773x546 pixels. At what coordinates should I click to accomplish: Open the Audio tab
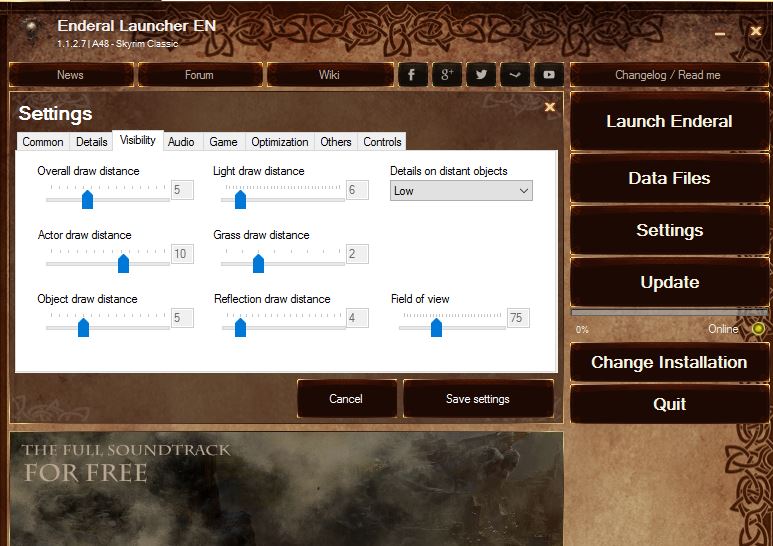click(181, 142)
